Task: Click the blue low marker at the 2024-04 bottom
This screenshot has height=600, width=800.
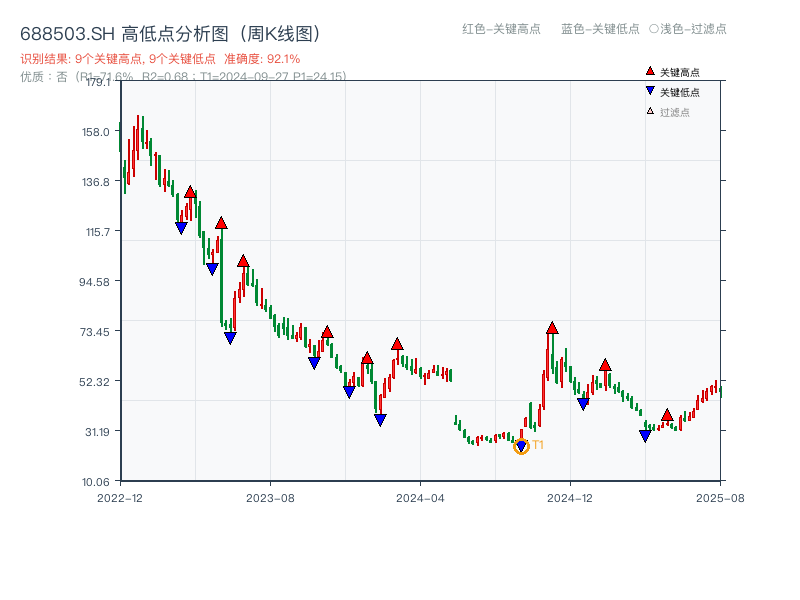Action: tap(379, 420)
